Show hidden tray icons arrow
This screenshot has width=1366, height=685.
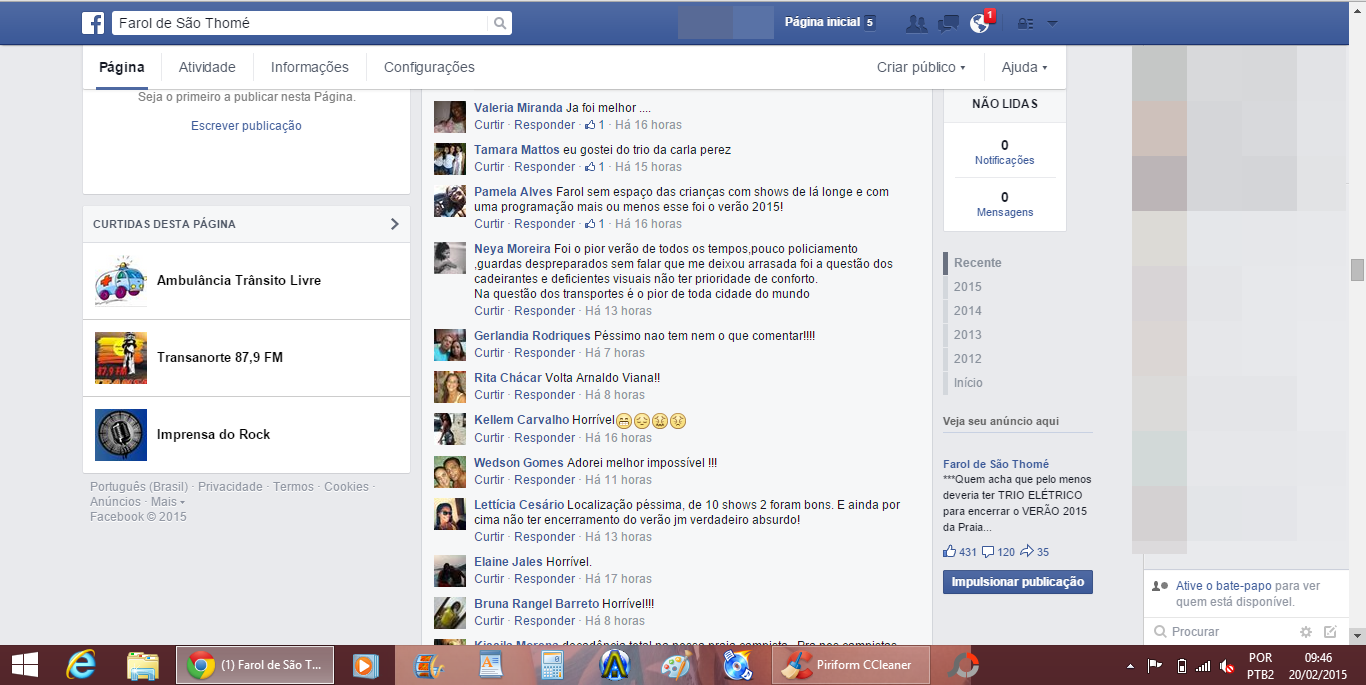click(x=1131, y=666)
